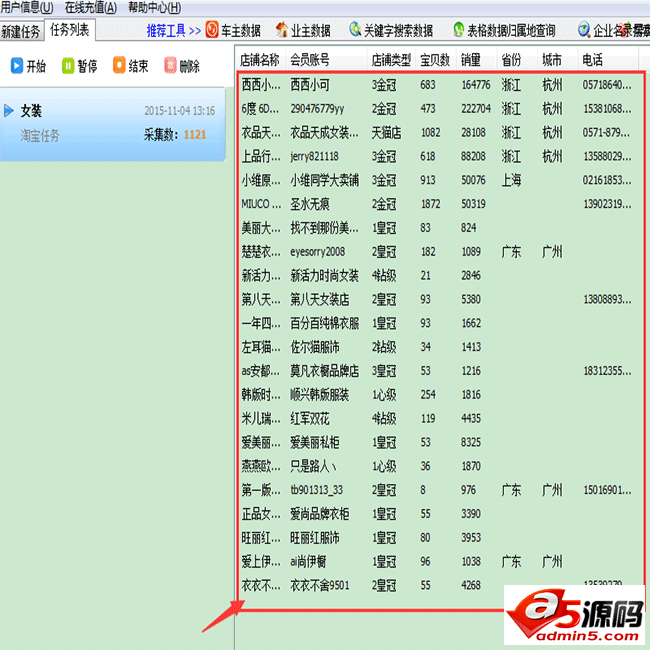
Task: Open the 表格数据归属地查询 tool icon
Action: tap(458, 29)
